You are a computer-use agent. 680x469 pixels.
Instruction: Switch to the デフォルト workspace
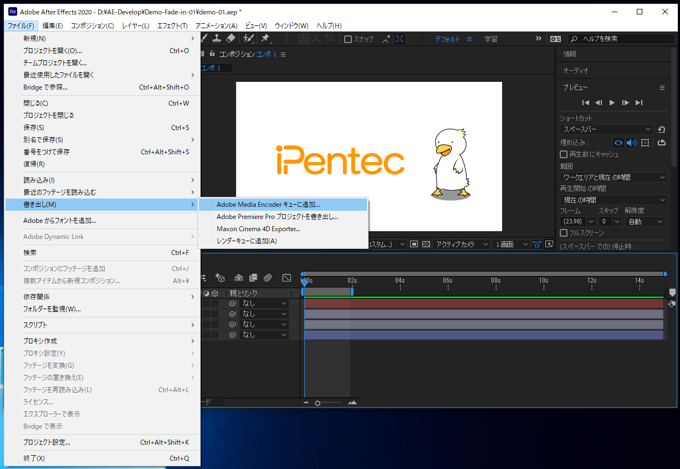click(447, 39)
